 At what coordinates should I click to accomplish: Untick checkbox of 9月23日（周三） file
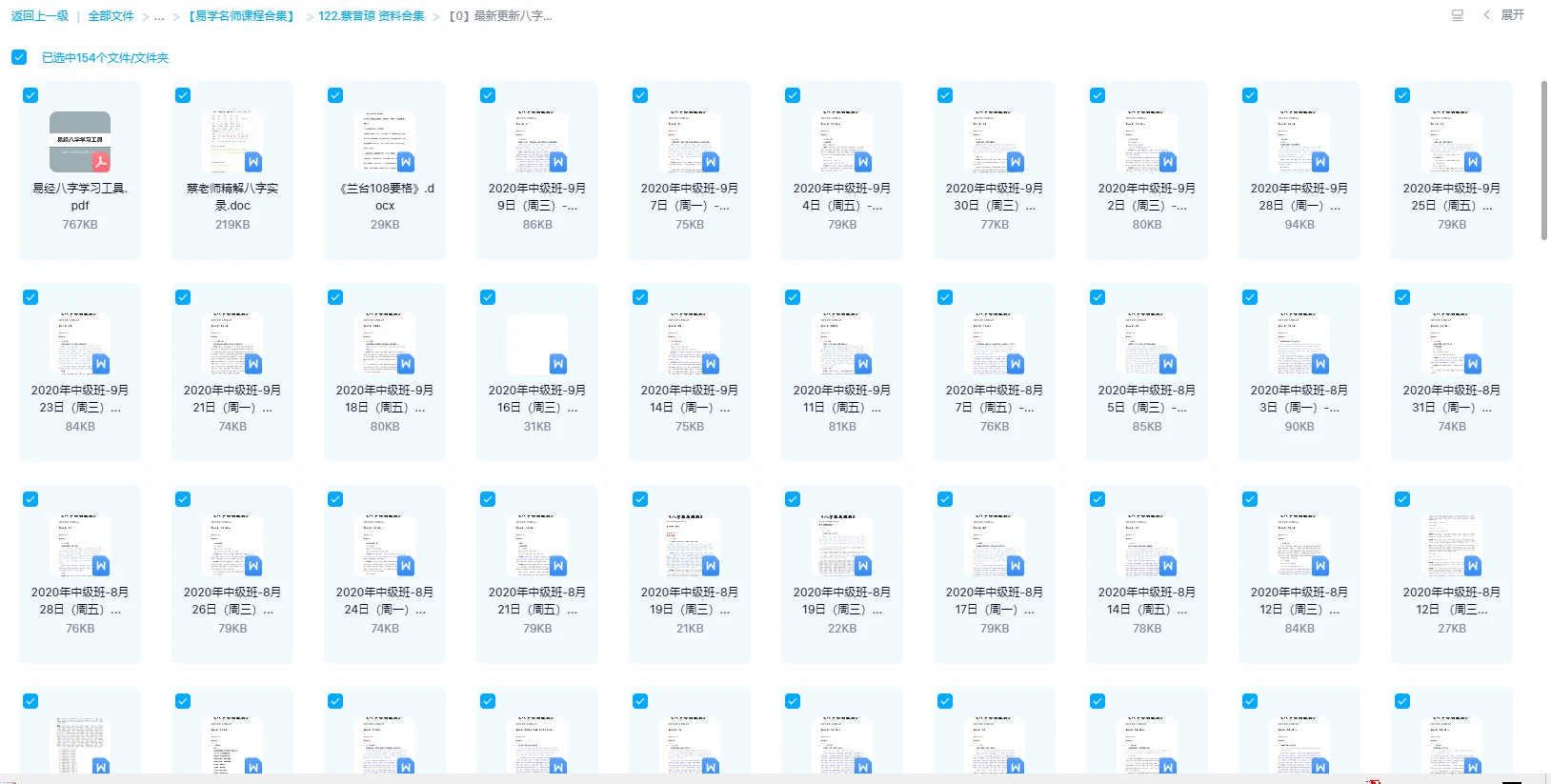[x=30, y=297]
